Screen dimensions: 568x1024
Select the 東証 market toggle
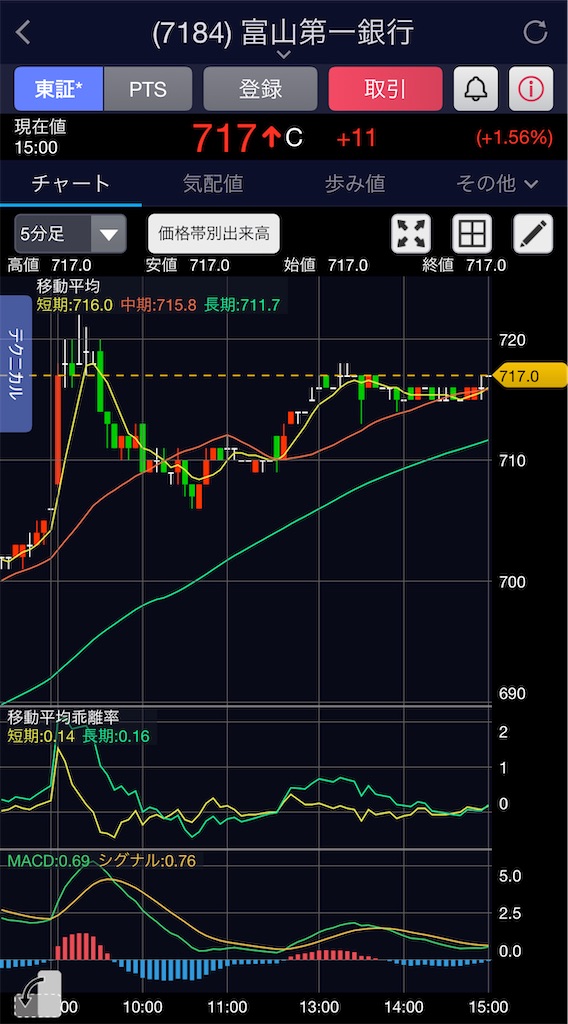click(x=59, y=89)
